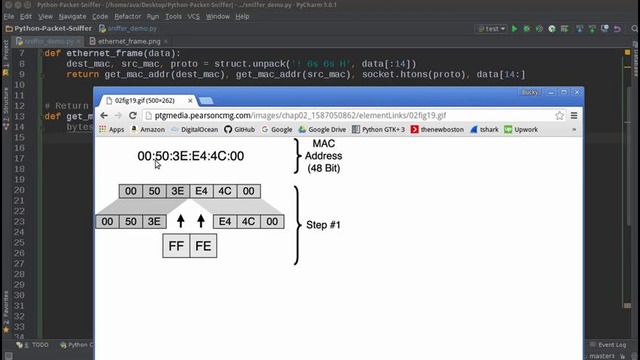Open the Apps bookmark shortcut
The width and height of the screenshot is (640, 360).
click(x=111, y=129)
